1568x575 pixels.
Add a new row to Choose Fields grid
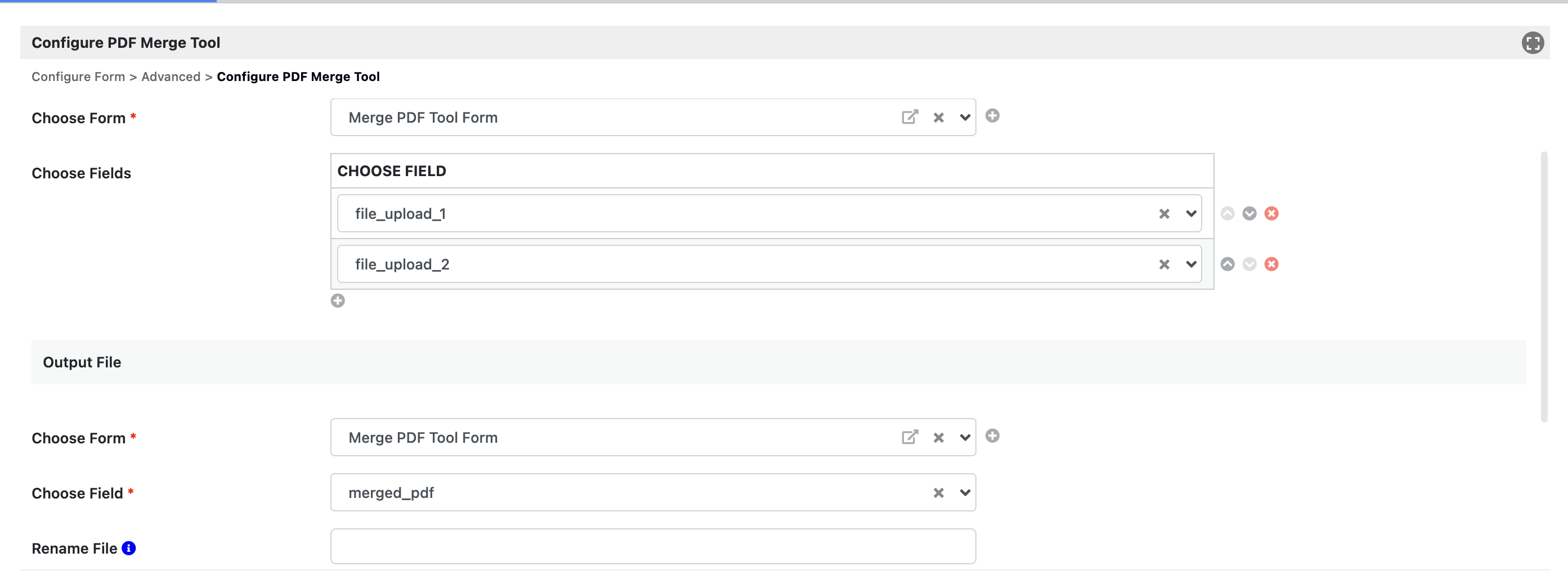pyautogui.click(x=338, y=301)
